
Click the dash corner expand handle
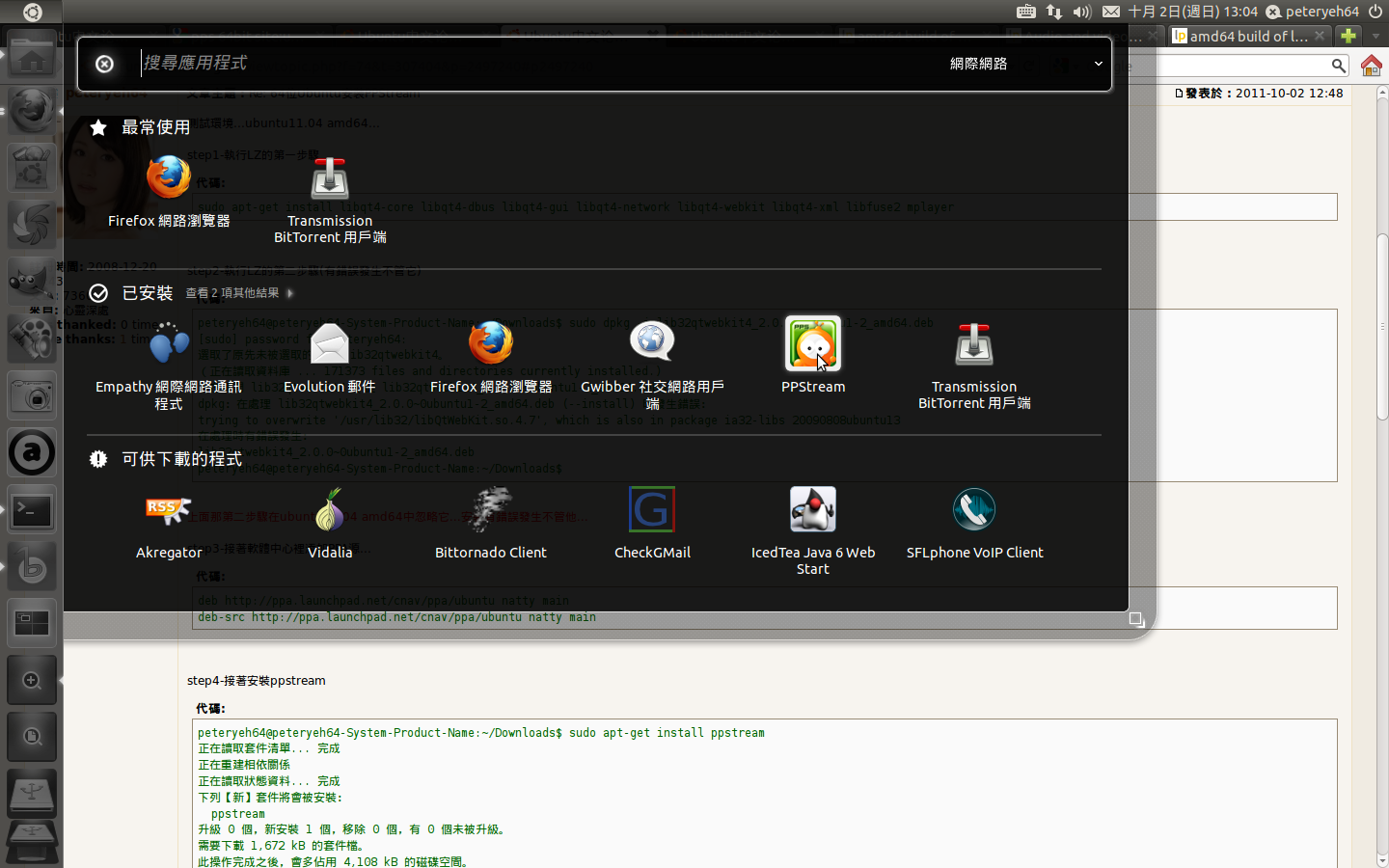click(1136, 619)
